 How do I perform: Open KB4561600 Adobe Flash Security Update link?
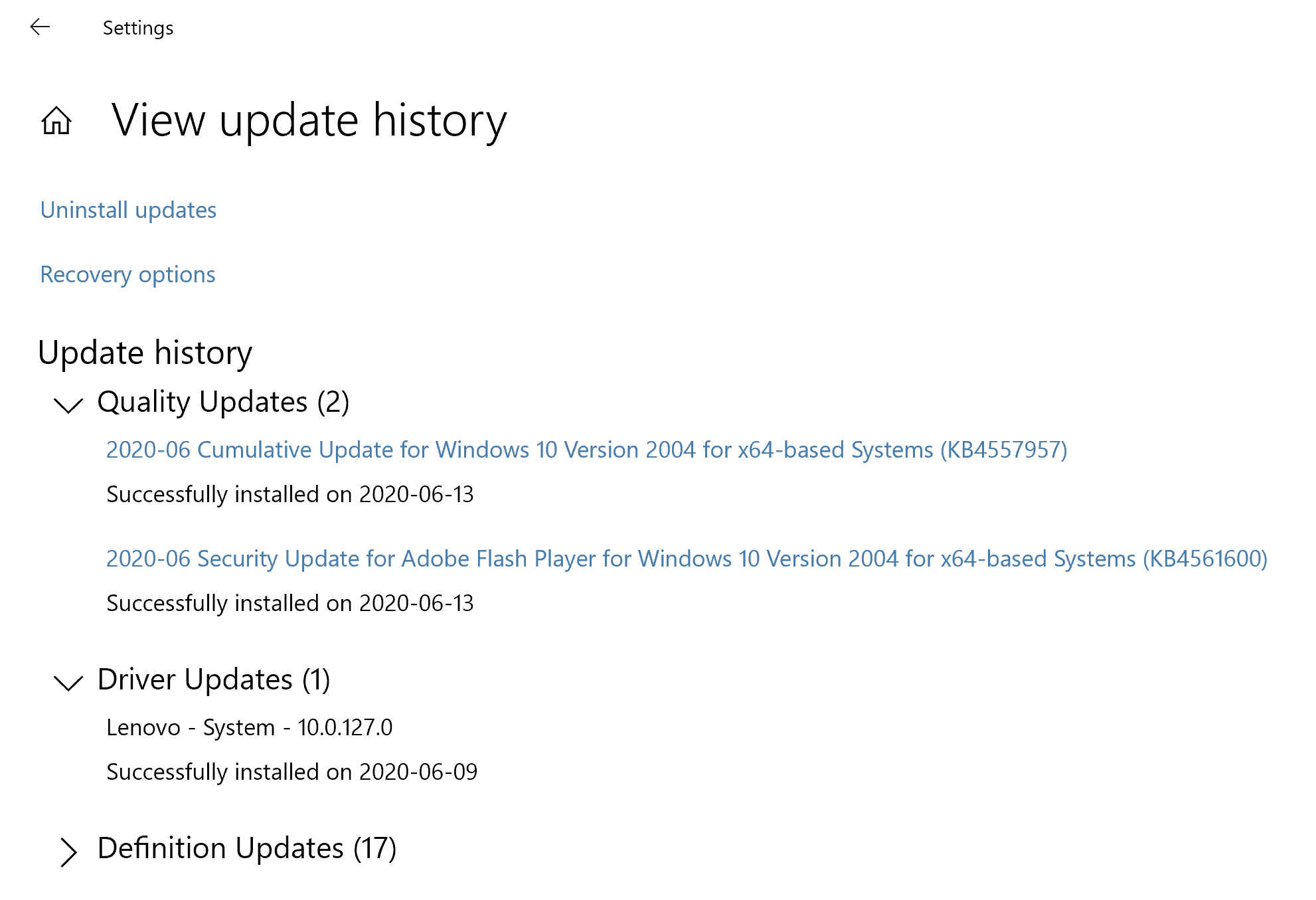(x=687, y=559)
